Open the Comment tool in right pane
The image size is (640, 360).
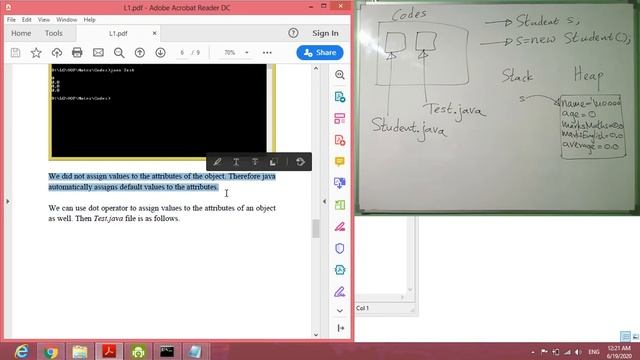(340, 162)
